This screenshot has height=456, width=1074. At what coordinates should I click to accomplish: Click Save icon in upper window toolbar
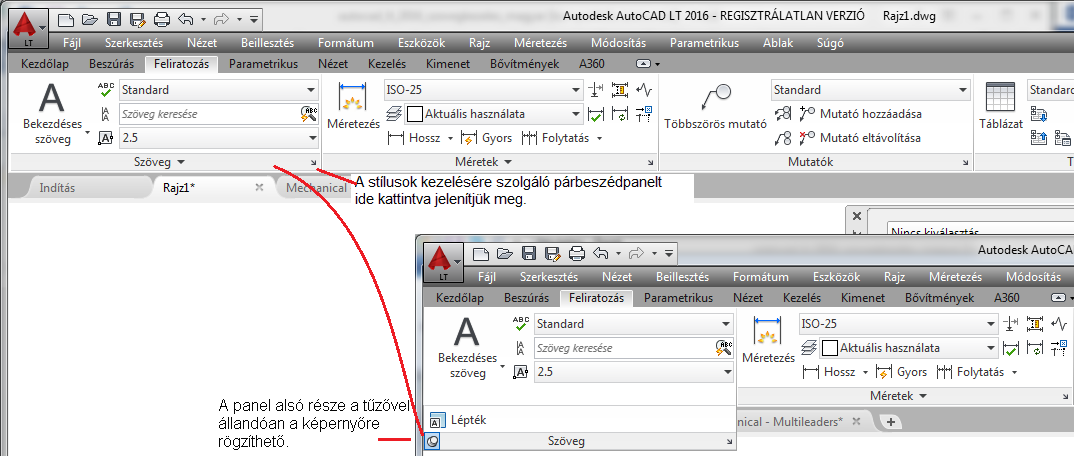click(x=114, y=19)
